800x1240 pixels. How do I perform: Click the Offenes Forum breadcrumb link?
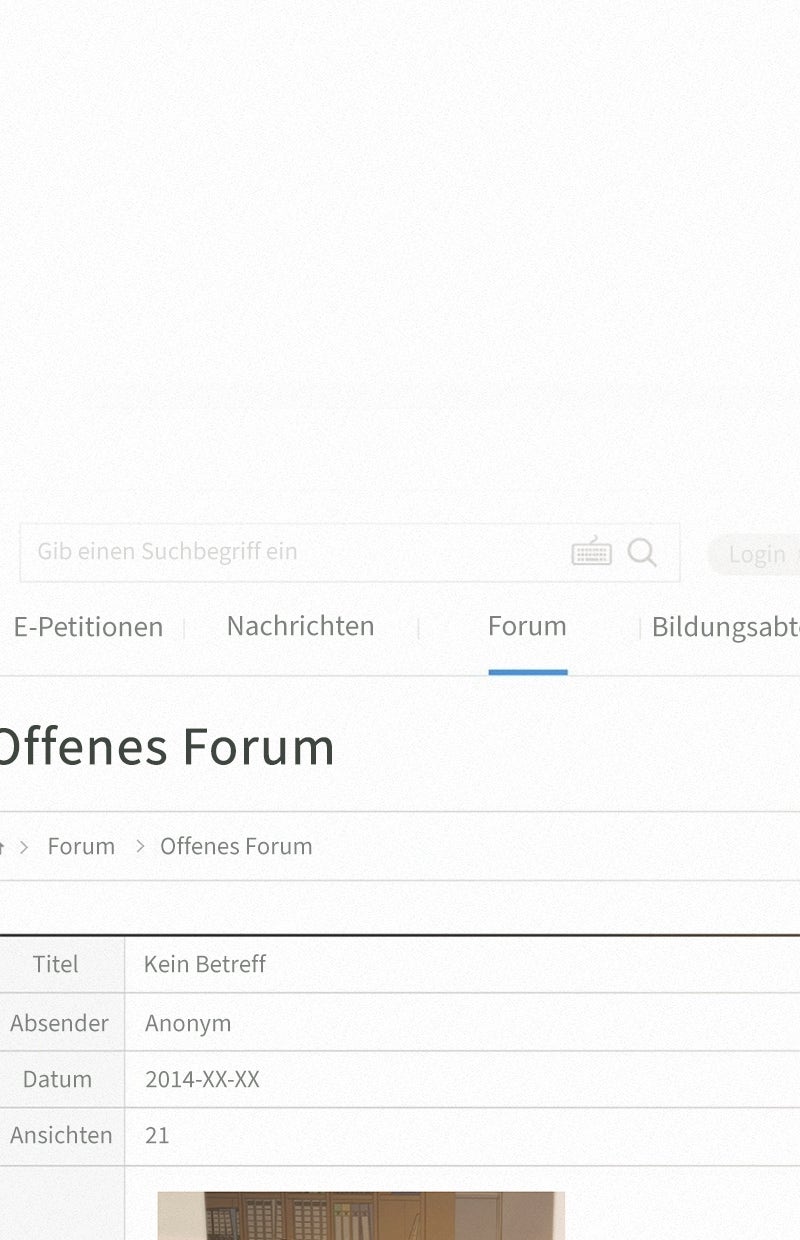[236, 846]
